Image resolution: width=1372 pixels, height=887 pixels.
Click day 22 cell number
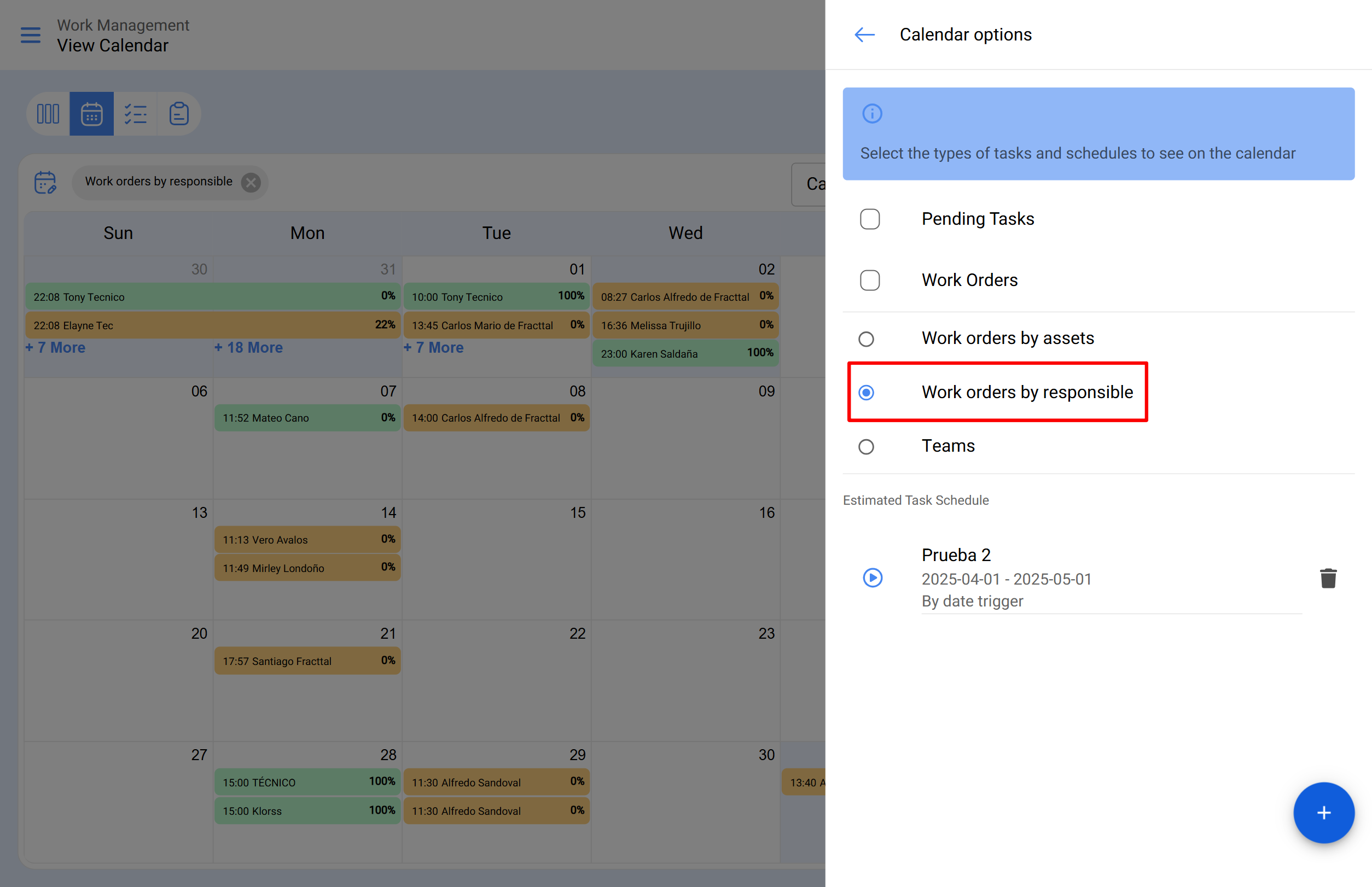(x=577, y=634)
